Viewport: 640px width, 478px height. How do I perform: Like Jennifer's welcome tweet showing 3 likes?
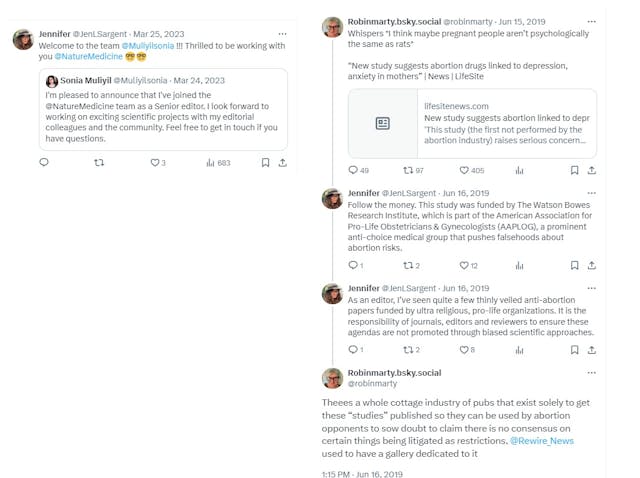(158, 163)
